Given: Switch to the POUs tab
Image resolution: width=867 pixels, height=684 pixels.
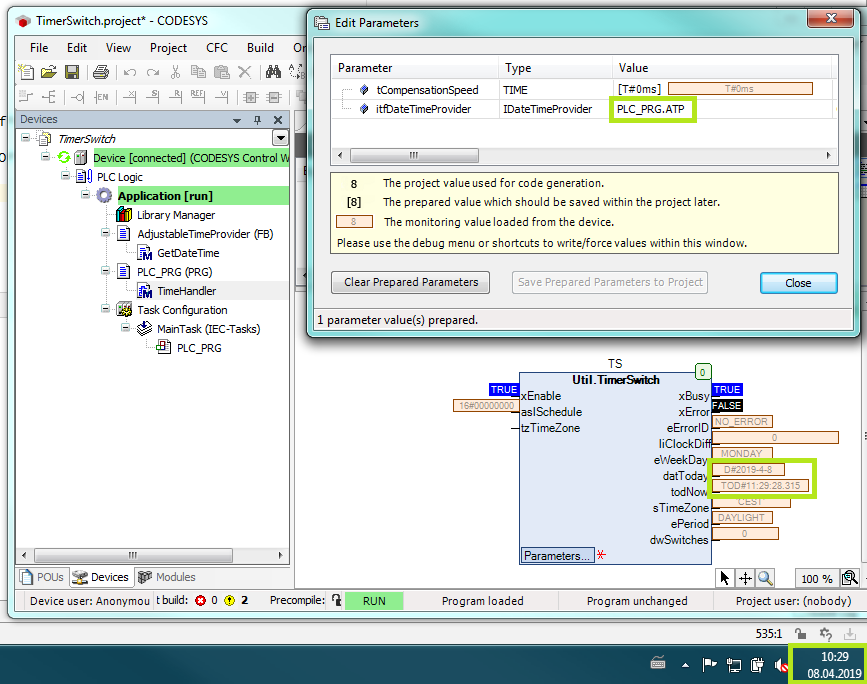Looking at the screenshot, I should pyautogui.click(x=42, y=577).
